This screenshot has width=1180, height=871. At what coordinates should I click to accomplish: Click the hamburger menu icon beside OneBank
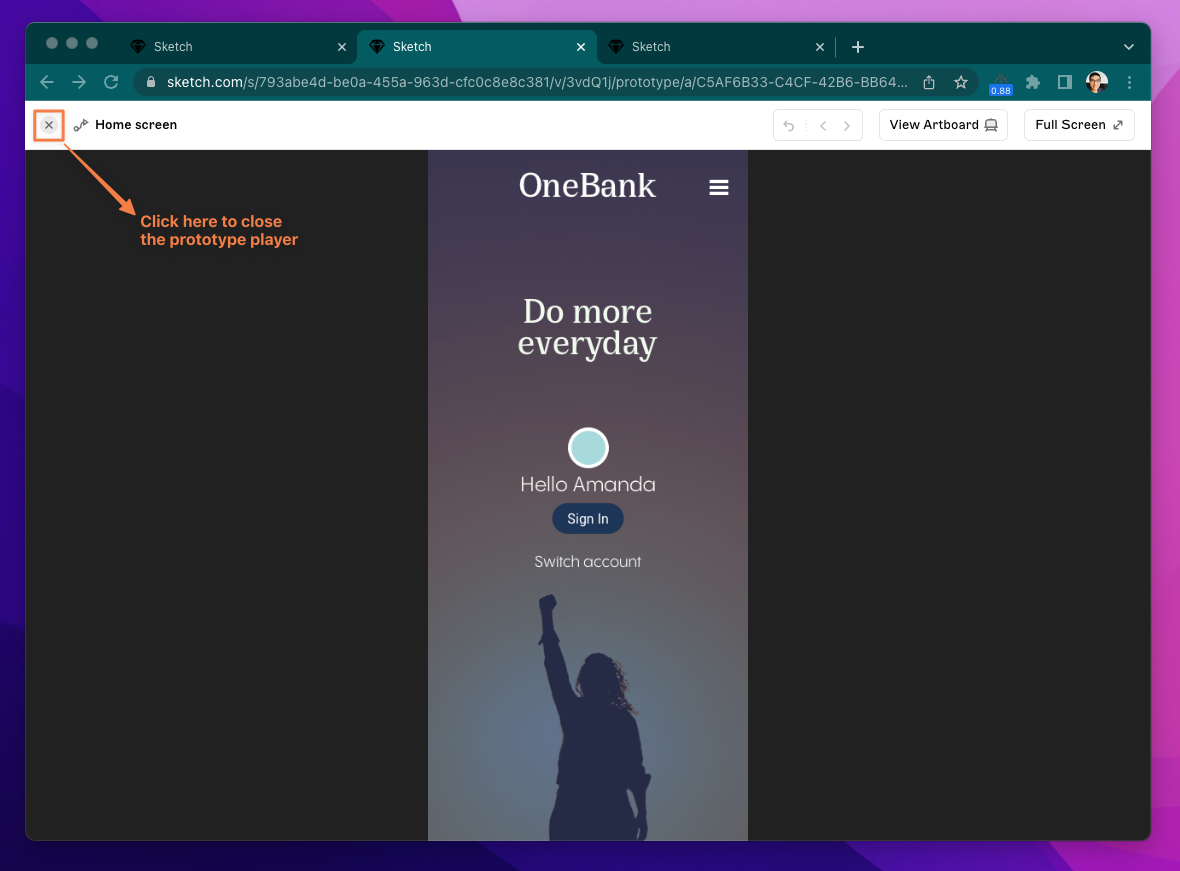tap(718, 187)
